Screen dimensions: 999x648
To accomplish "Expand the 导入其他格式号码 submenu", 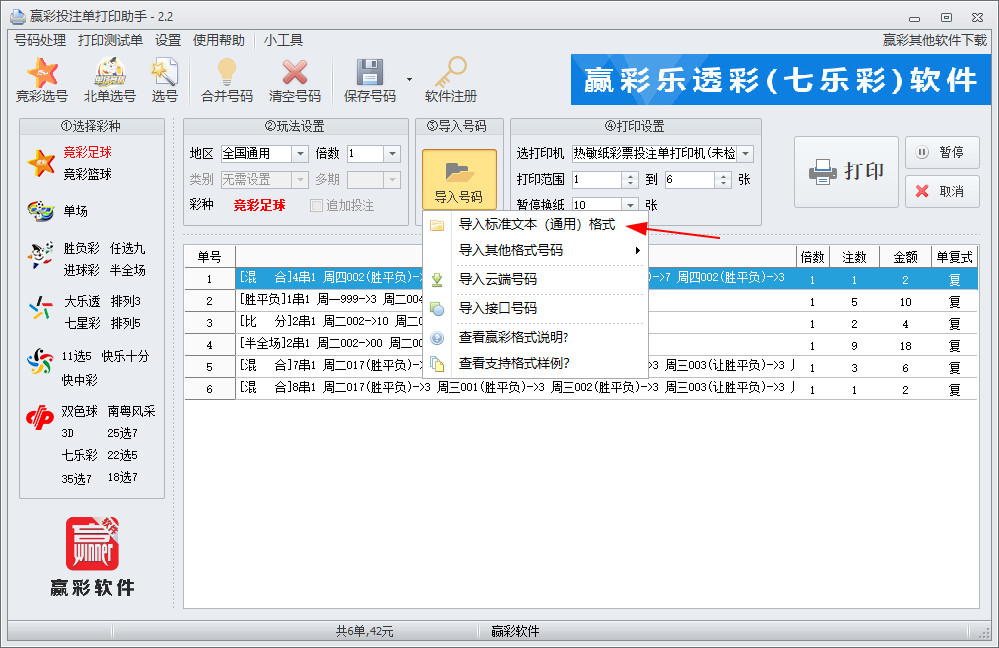I will click(x=637, y=250).
